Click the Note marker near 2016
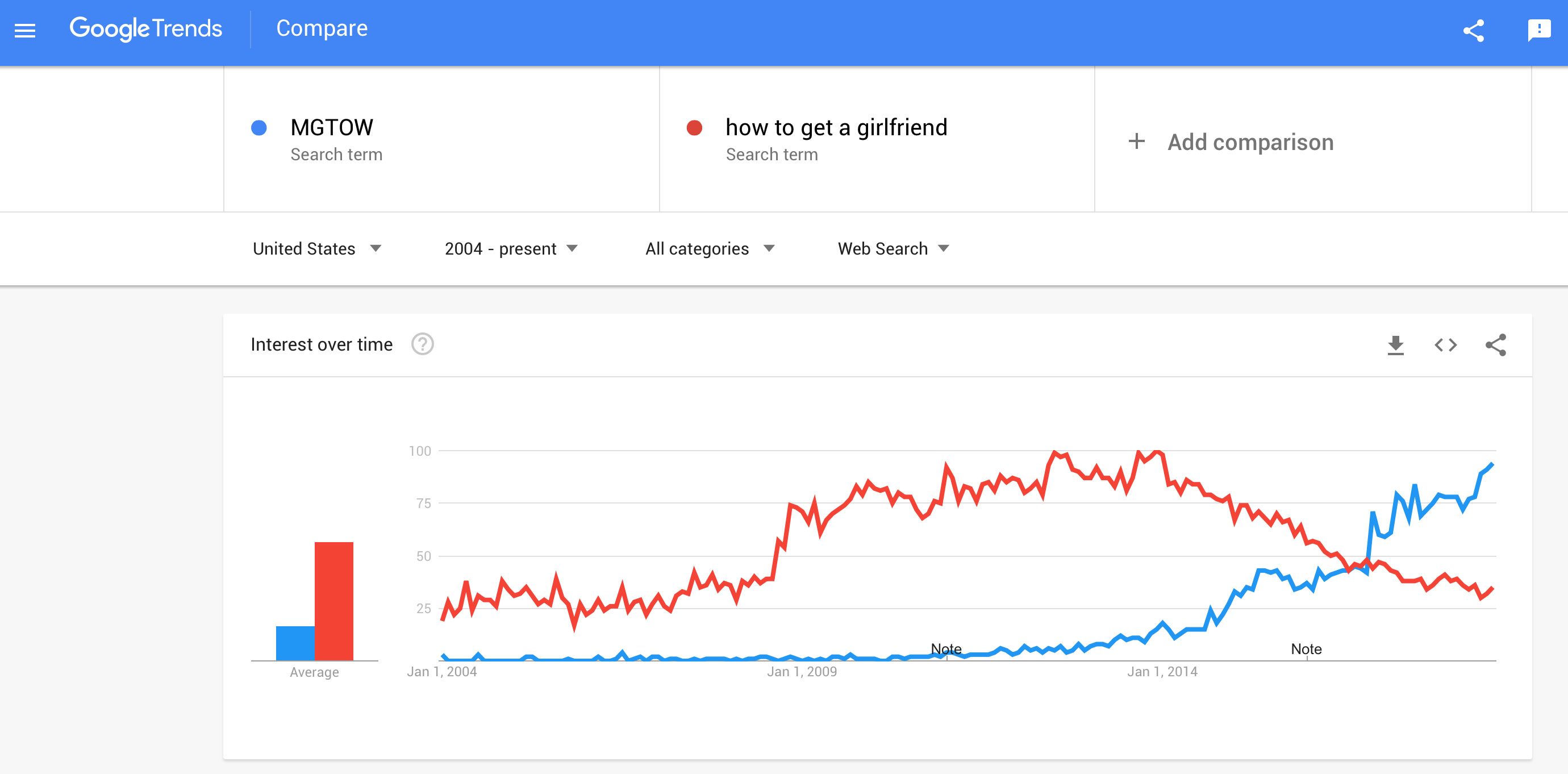The height and width of the screenshot is (774, 1568). click(1306, 648)
